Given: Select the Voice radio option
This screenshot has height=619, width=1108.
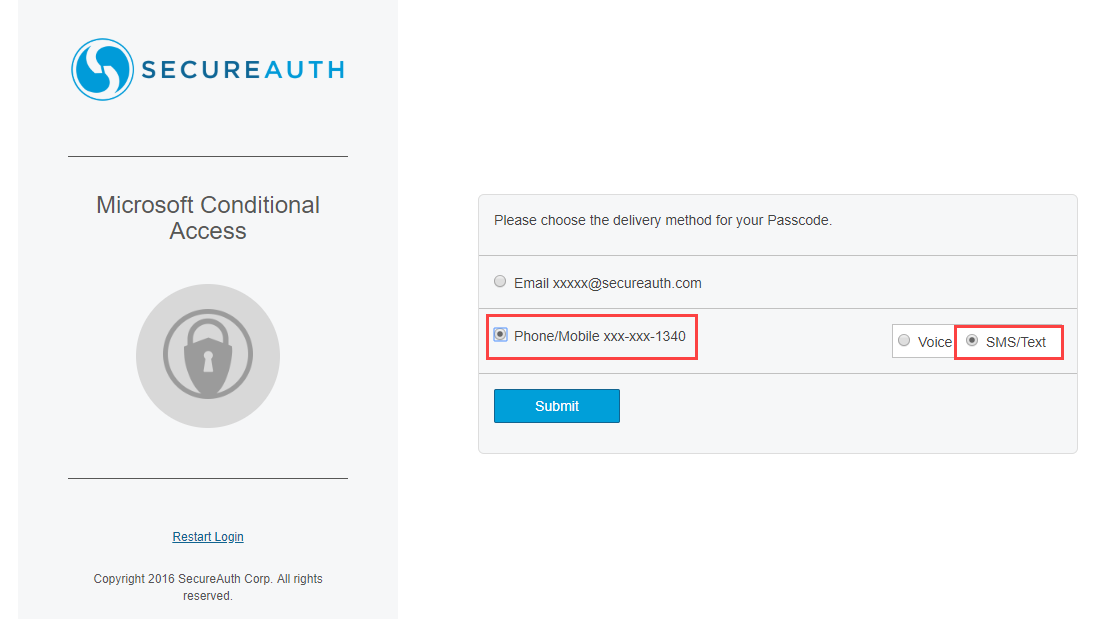Looking at the screenshot, I should click(x=904, y=341).
